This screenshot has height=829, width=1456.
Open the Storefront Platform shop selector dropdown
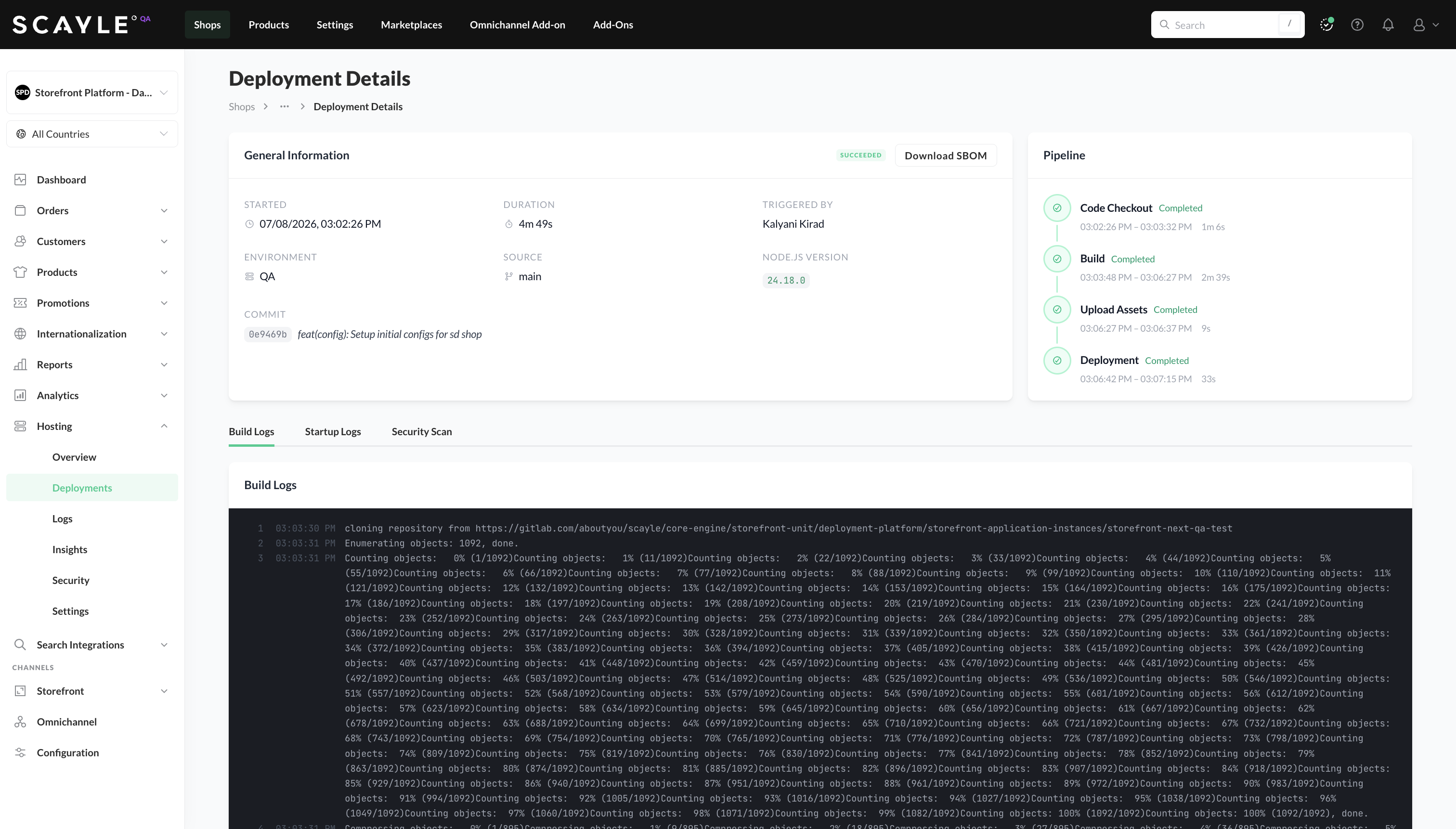point(92,92)
